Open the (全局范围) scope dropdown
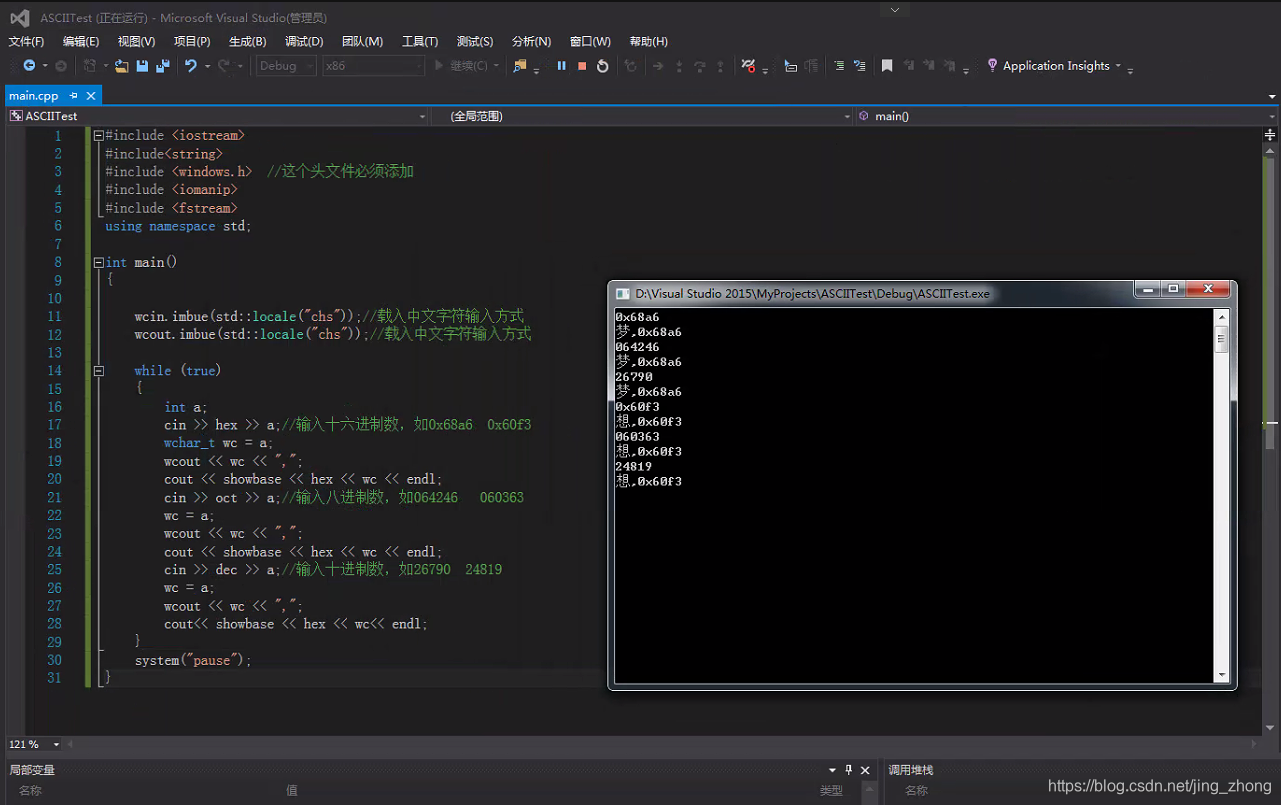 643,116
